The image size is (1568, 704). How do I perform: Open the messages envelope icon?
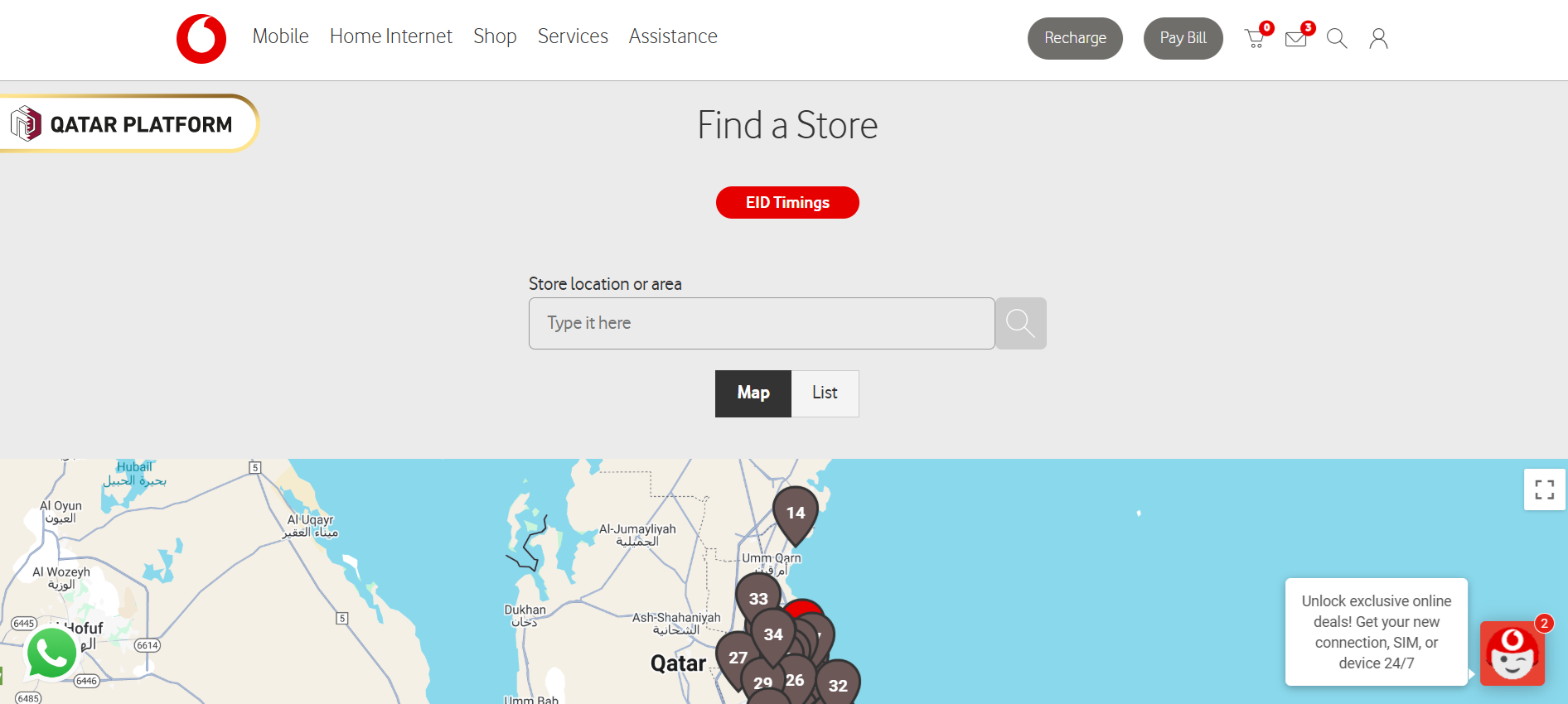pyautogui.click(x=1296, y=38)
